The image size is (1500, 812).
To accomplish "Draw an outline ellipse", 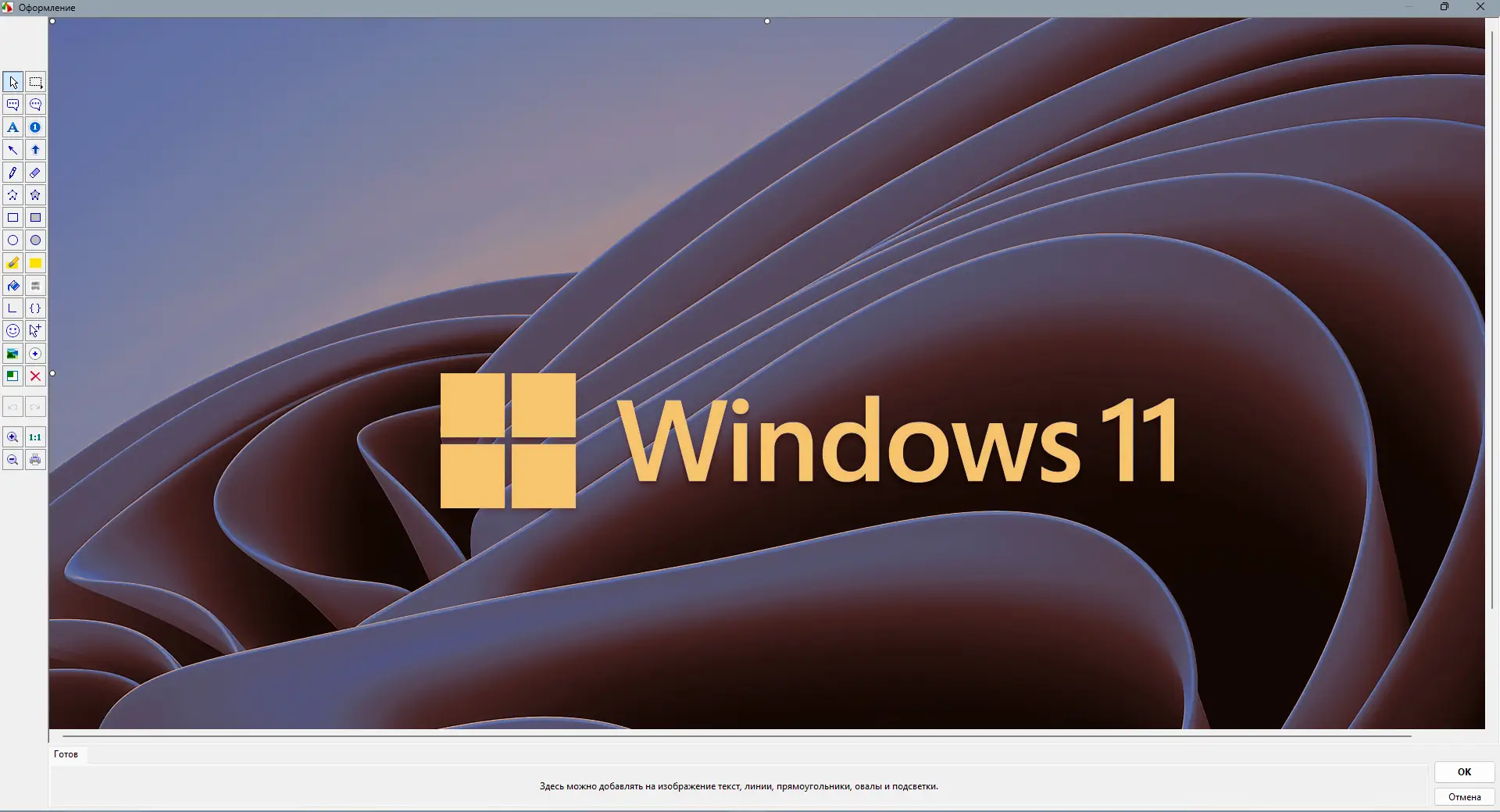I will [x=12, y=240].
